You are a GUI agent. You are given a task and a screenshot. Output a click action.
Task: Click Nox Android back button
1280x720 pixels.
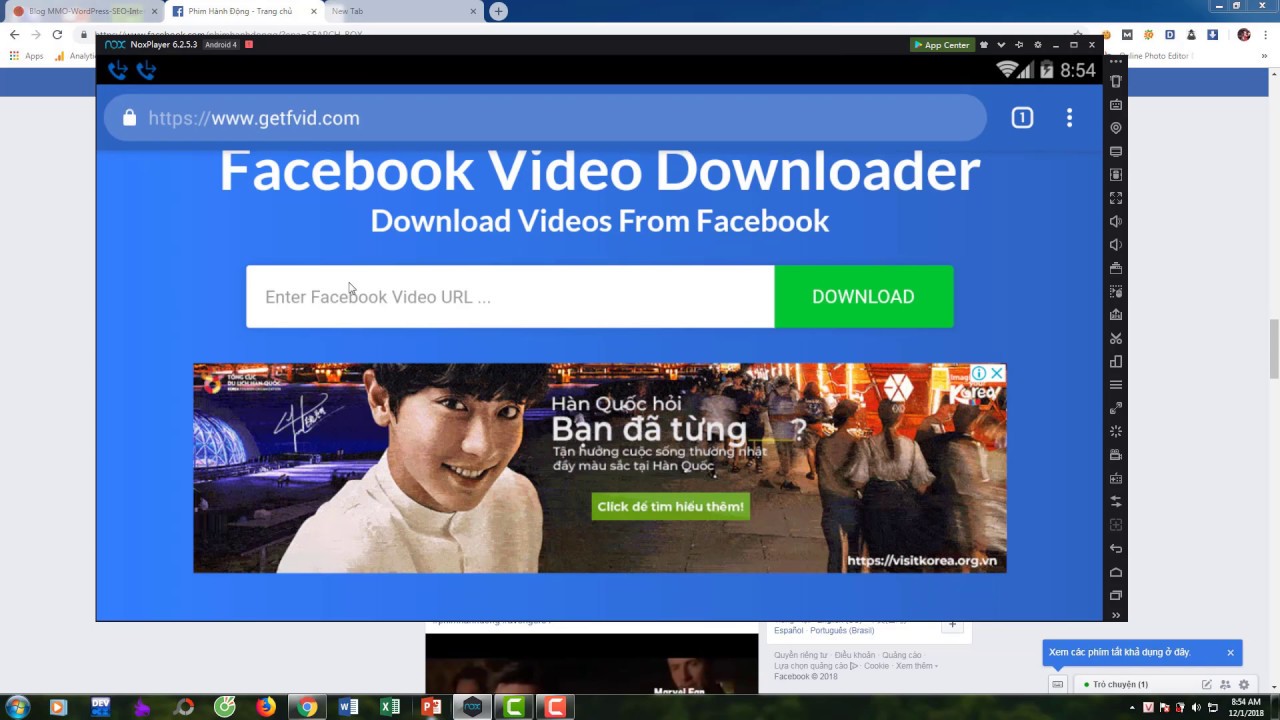[1116, 549]
